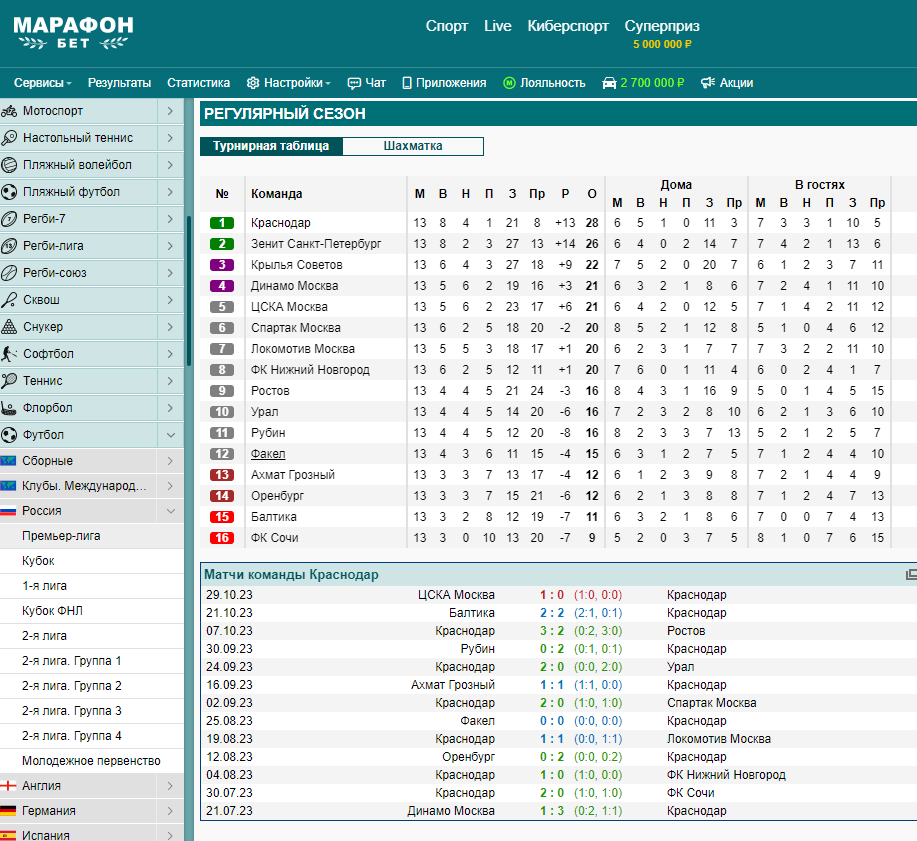
Task: Click the table tennis racket icon
Action: point(9,138)
